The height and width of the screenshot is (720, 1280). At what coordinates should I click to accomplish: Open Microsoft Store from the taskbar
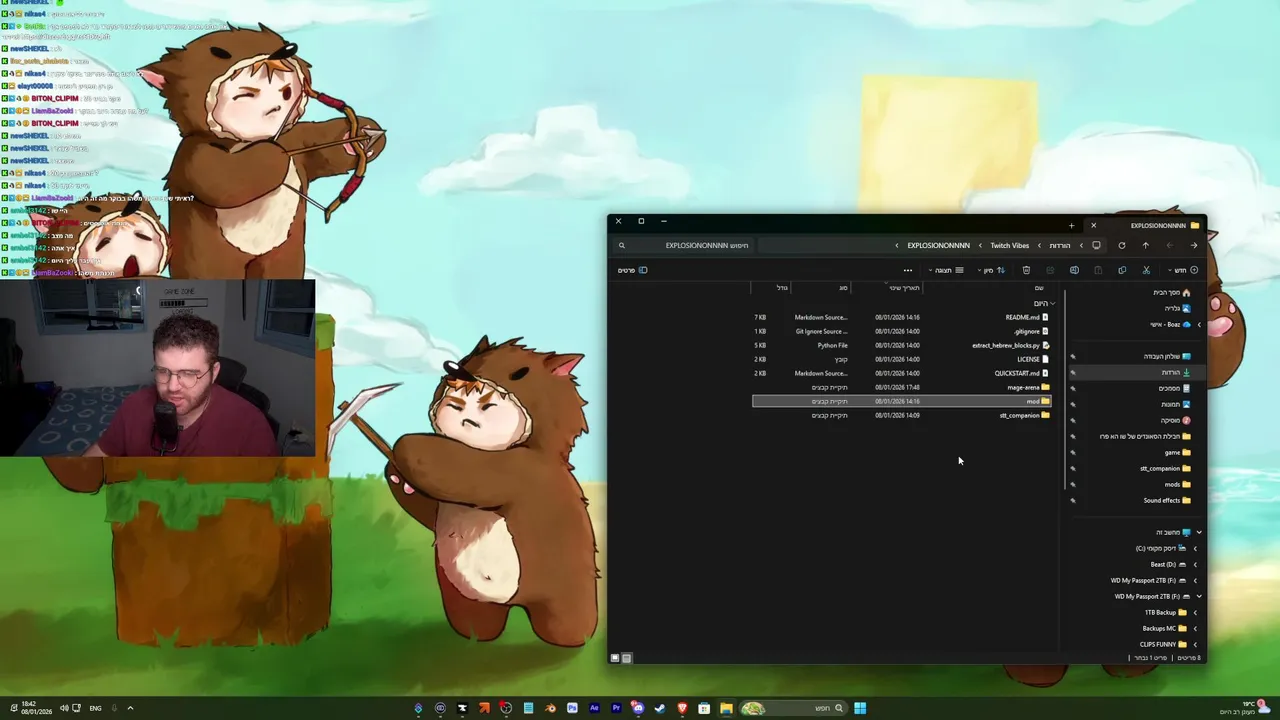pos(704,708)
